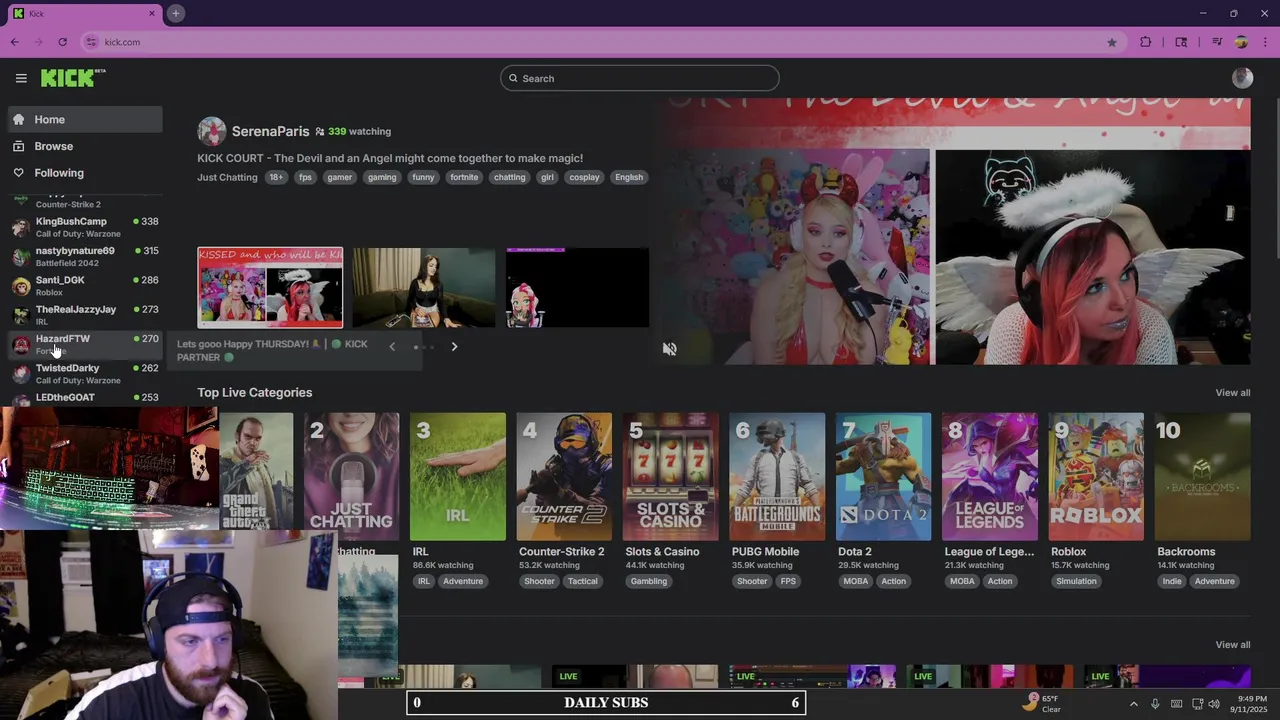Click the Kick logo
The height and width of the screenshot is (720, 1280).
pyautogui.click(x=73, y=78)
